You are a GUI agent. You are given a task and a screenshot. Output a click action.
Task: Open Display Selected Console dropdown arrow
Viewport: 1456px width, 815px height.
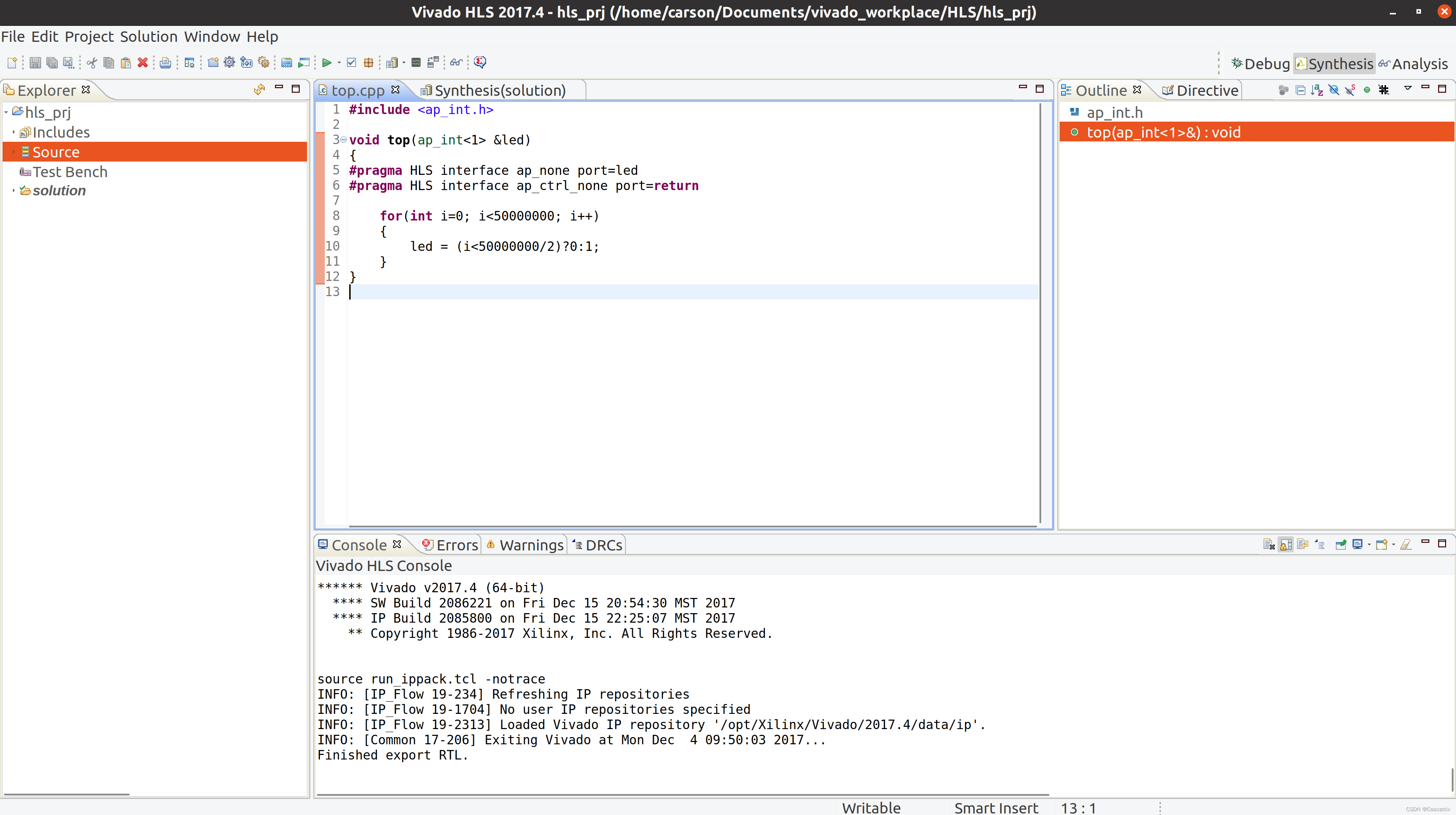[1369, 544]
